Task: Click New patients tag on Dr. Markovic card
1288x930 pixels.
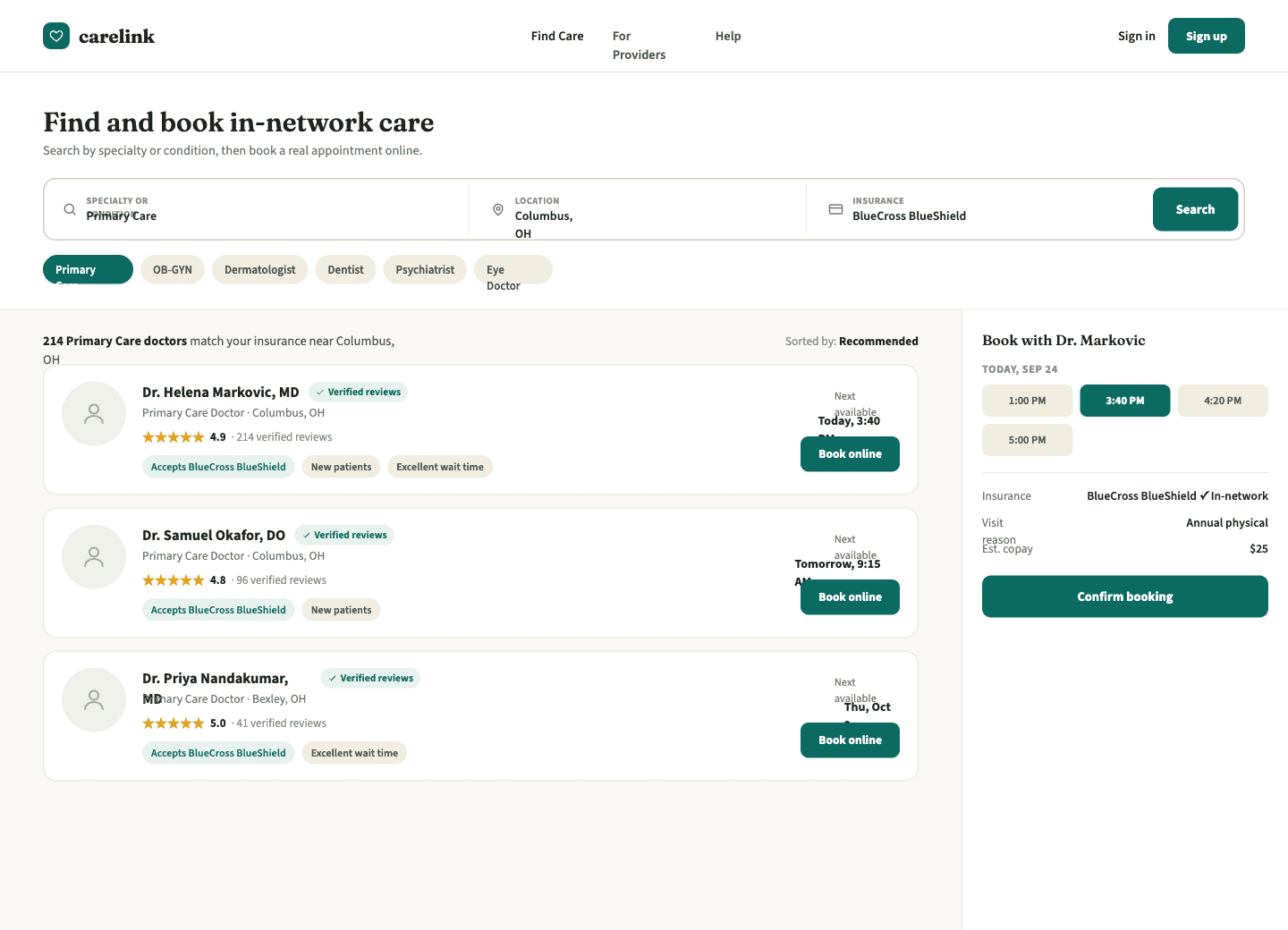Action: click(341, 467)
